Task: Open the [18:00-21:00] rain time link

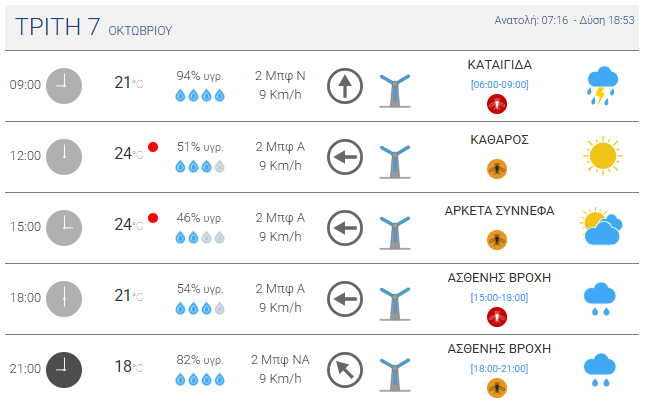Action: click(x=498, y=368)
